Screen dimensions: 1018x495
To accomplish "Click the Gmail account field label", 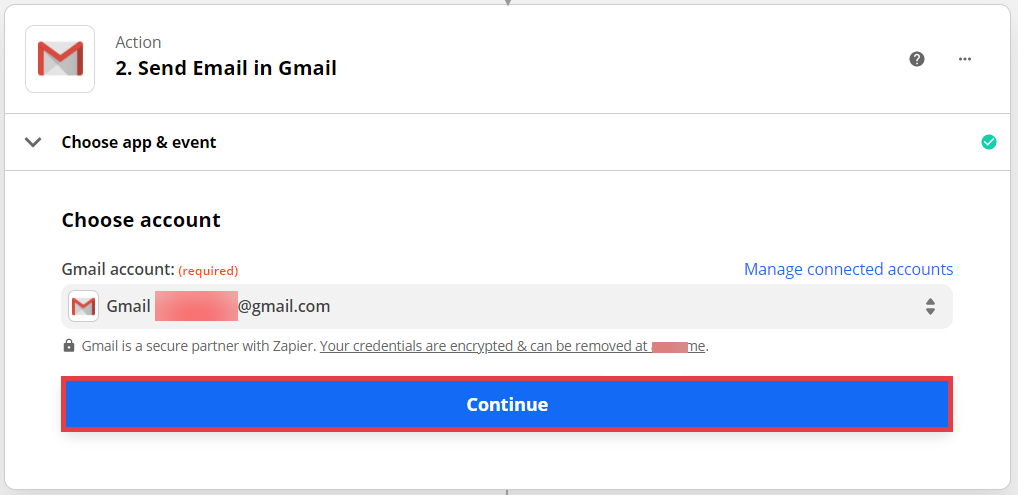I will click(118, 269).
